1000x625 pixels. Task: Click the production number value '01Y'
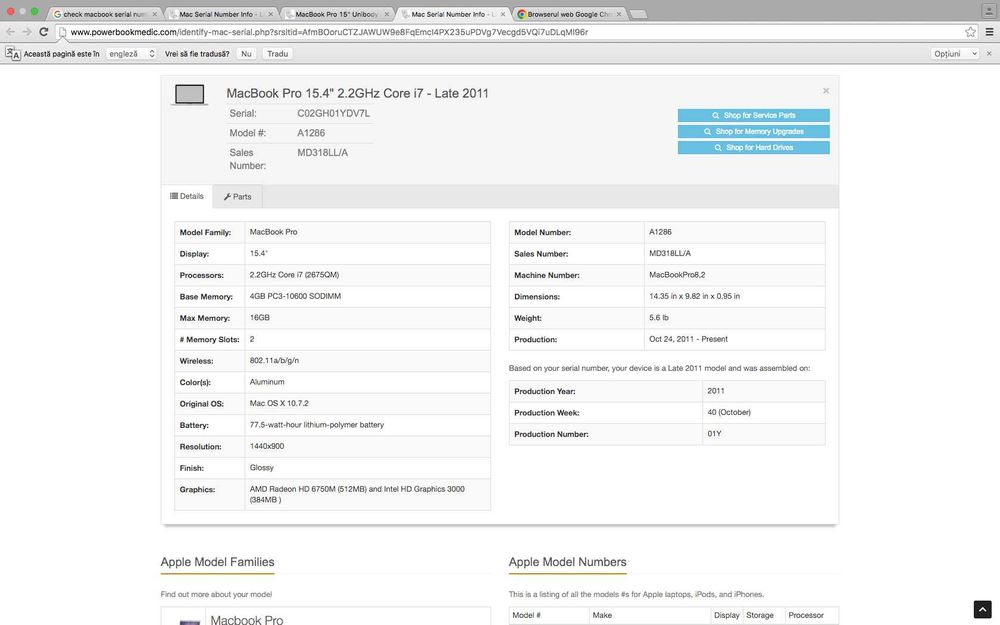click(x=714, y=434)
